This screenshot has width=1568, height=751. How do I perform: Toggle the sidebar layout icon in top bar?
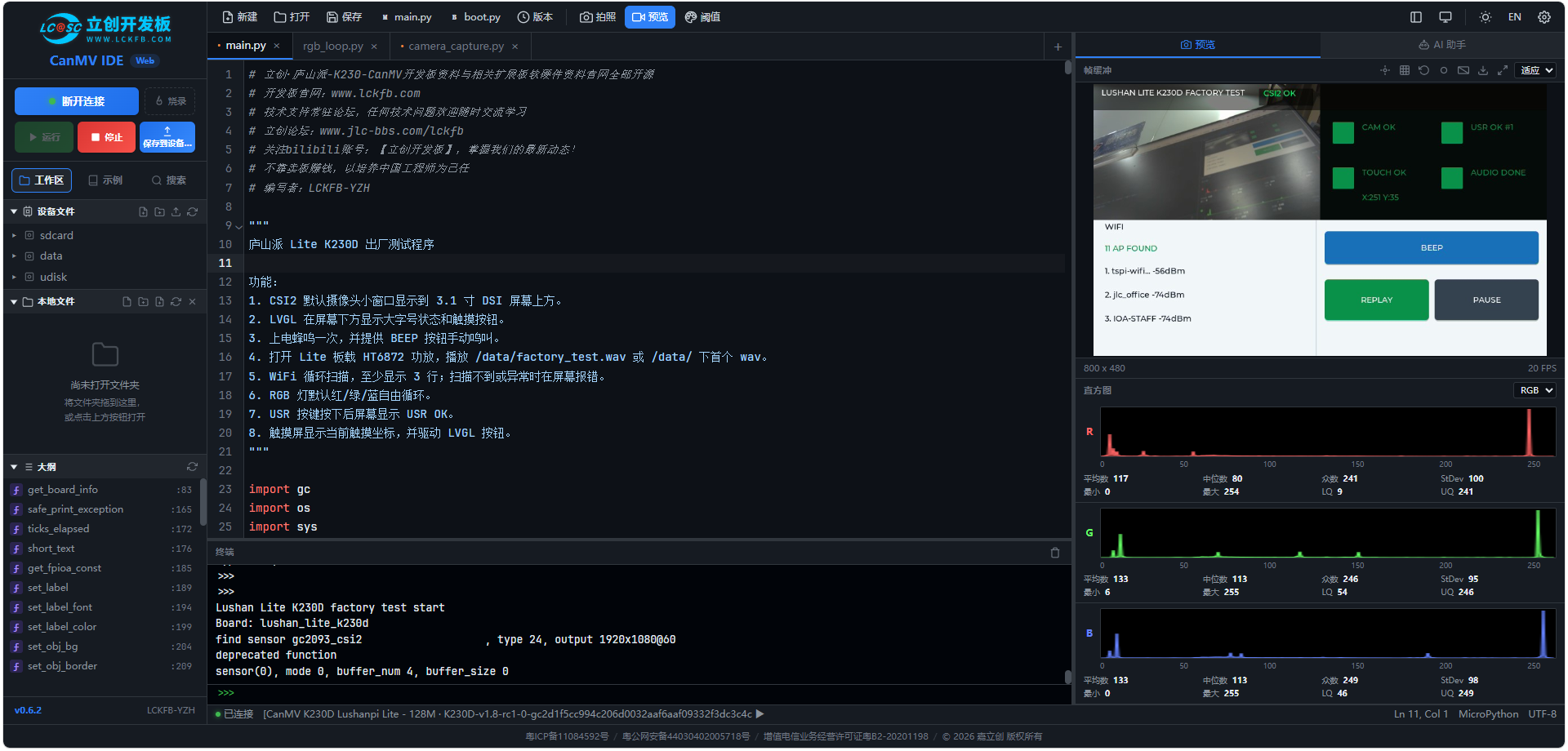point(1416,17)
